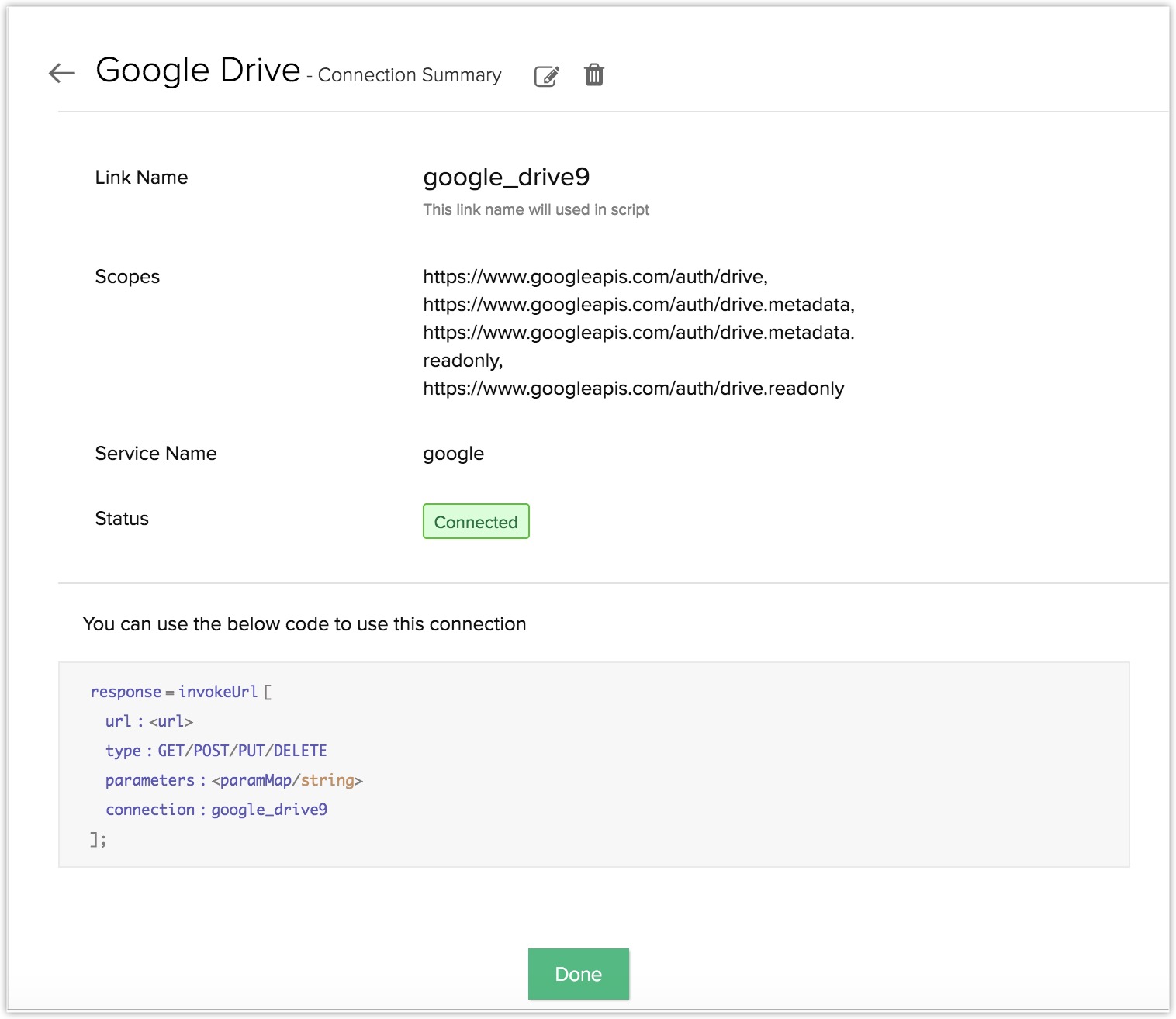Click the Scopes field label
Image resolution: width=1176 pixels, height=1019 pixels.
tap(127, 277)
